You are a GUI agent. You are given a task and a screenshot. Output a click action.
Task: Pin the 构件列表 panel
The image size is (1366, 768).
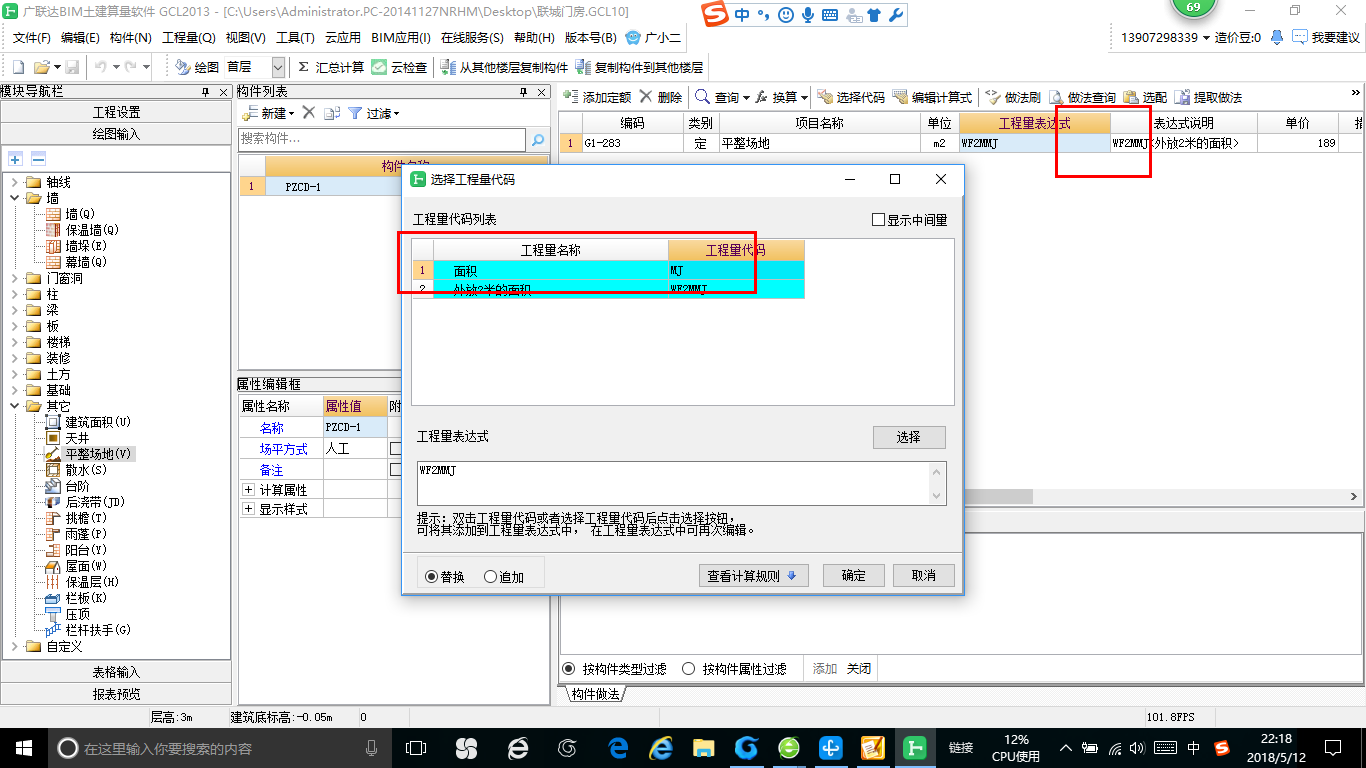[522, 92]
